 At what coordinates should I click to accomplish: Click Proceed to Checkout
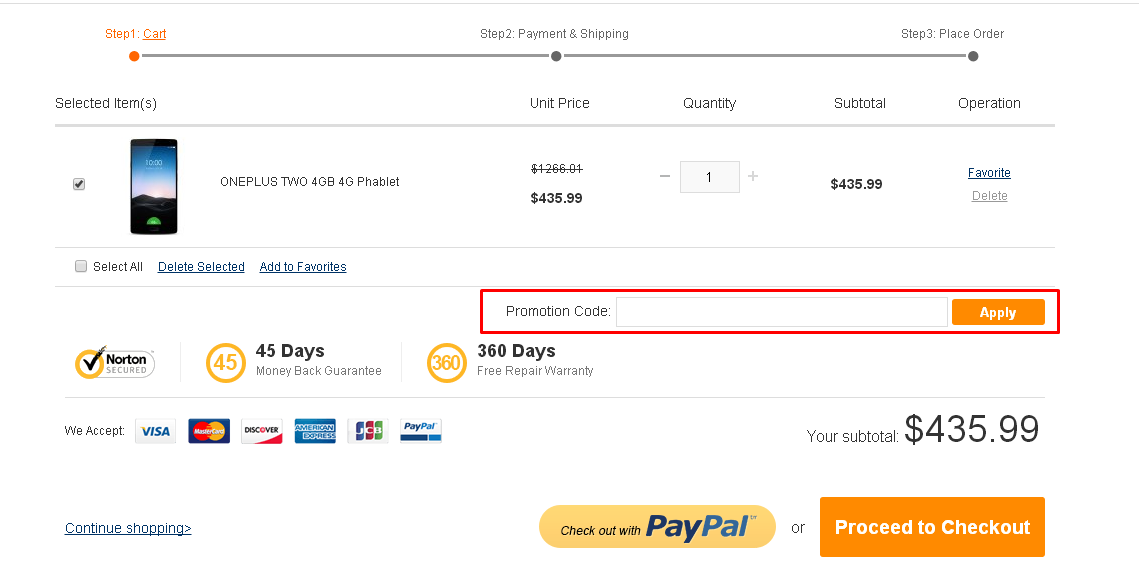click(932, 527)
